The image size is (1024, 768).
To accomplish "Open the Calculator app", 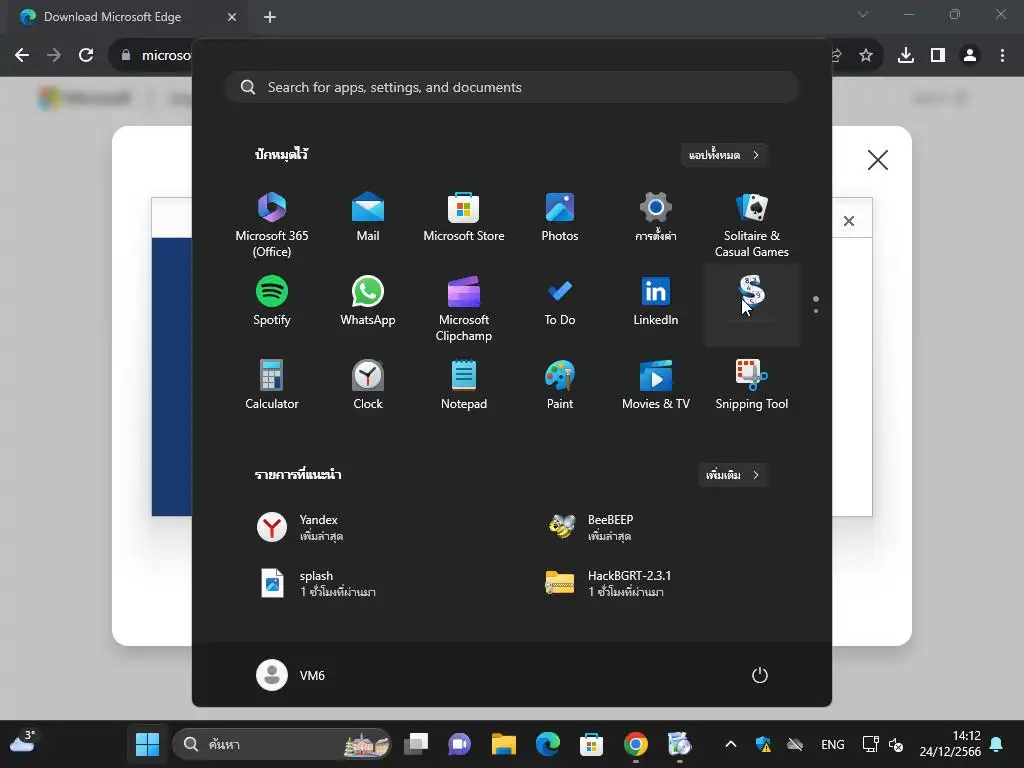I will pyautogui.click(x=272, y=385).
